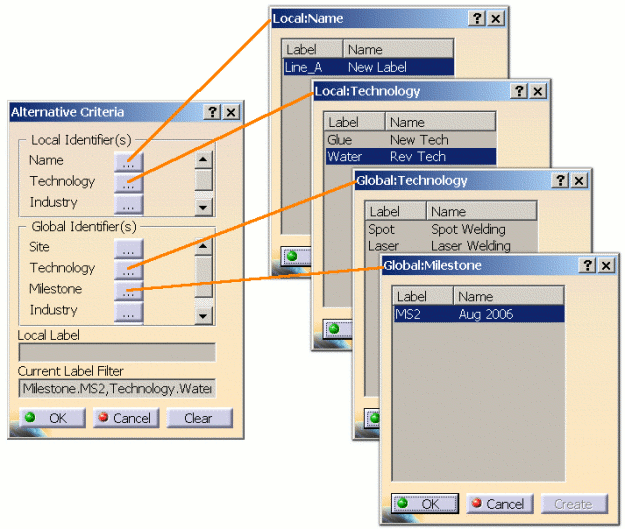
Task: Open the Global Milestone browse button
Action: coord(128,290)
